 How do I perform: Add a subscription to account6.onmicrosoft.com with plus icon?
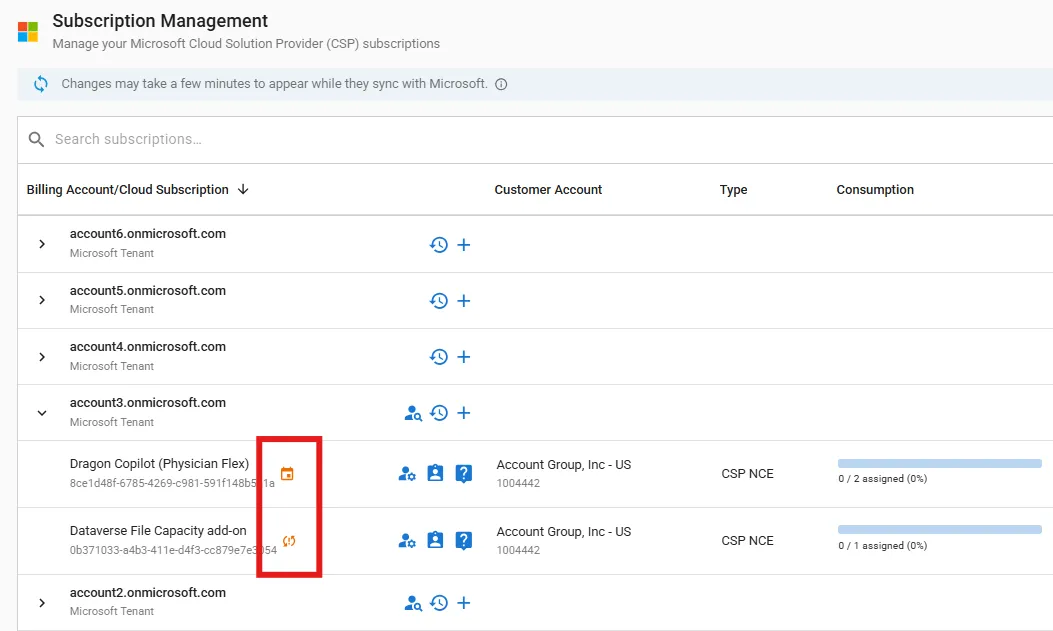463,245
